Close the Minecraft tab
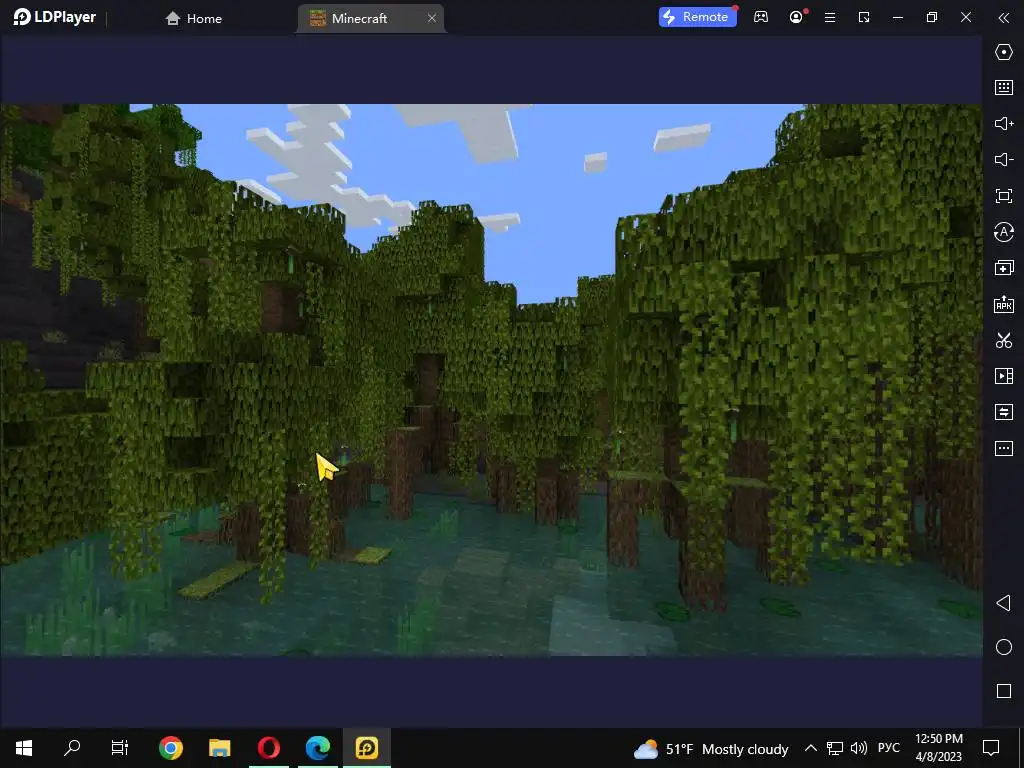Image resolution: width=1024 pixels, height=768 pixels. 432,18
